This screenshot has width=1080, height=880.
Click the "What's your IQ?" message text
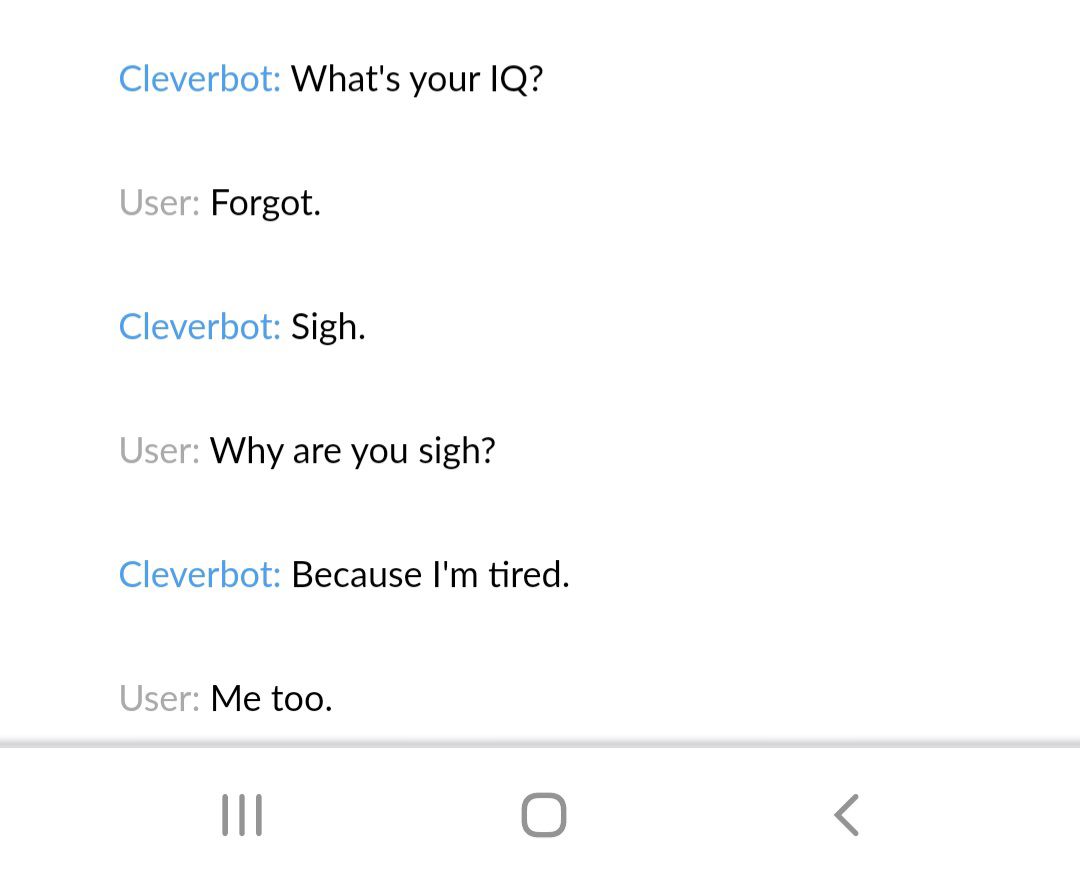click(x=417, y=78)
